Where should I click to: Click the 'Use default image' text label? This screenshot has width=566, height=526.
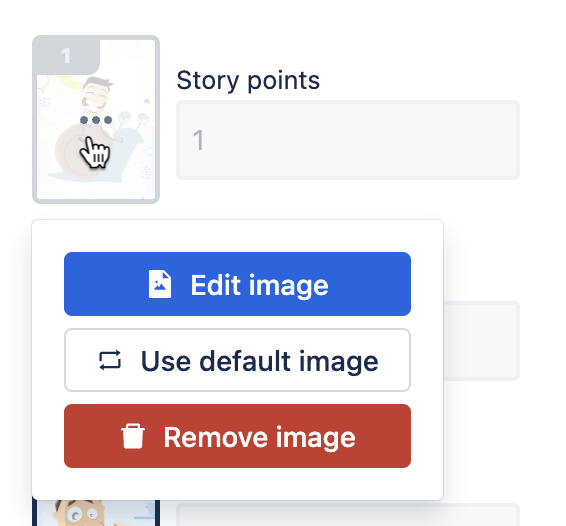[260, 361]
